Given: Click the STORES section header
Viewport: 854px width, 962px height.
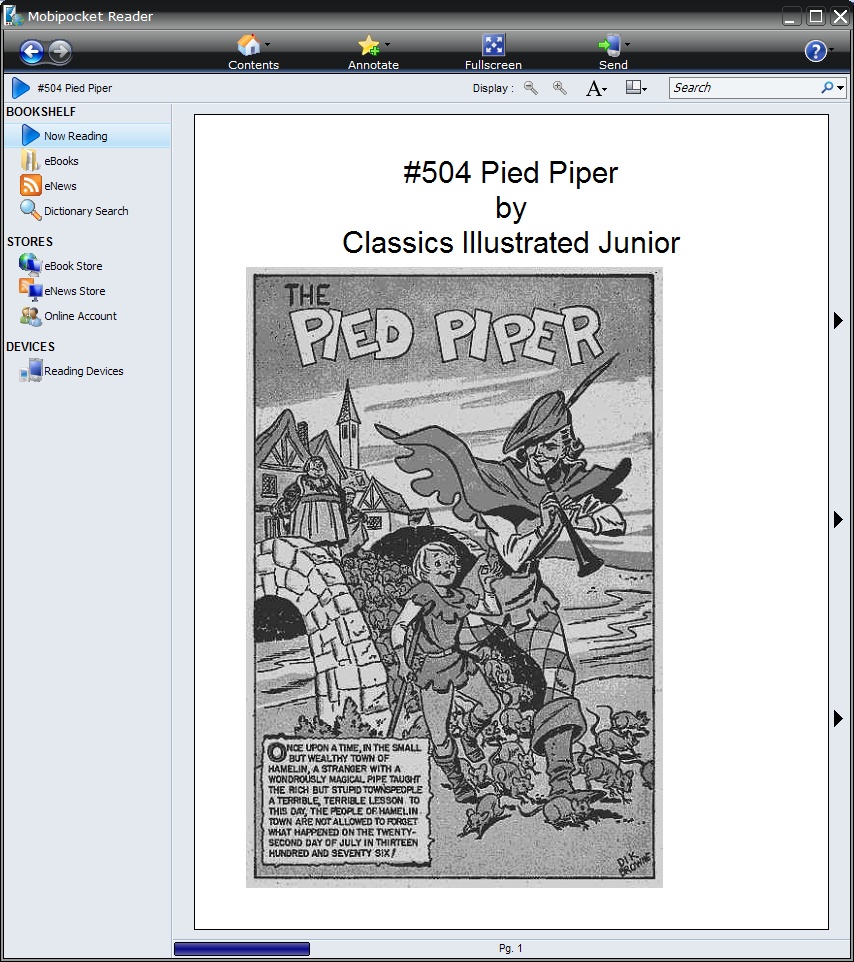Looking at the screenshot, I should [x=30, y=242].
